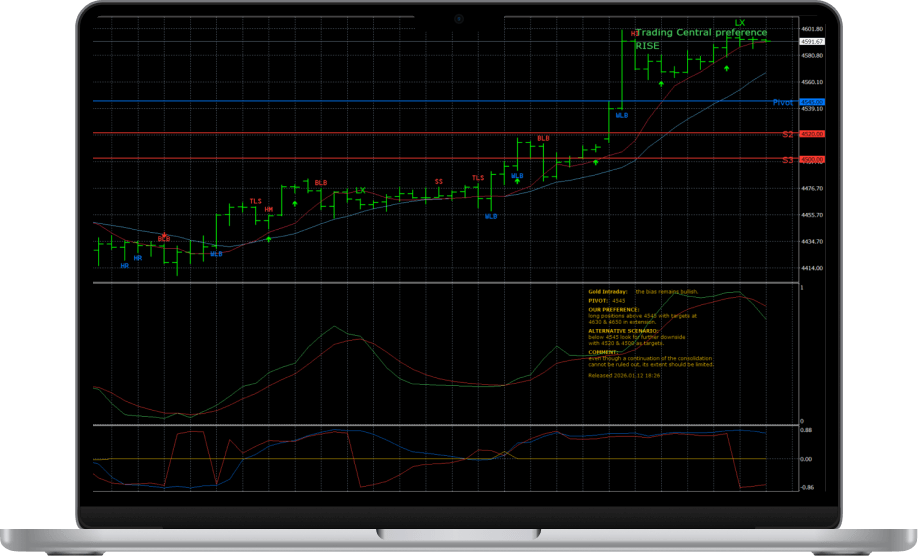
Task: Click the 'Gold Intraday:' heading
Action: [608, 292]
